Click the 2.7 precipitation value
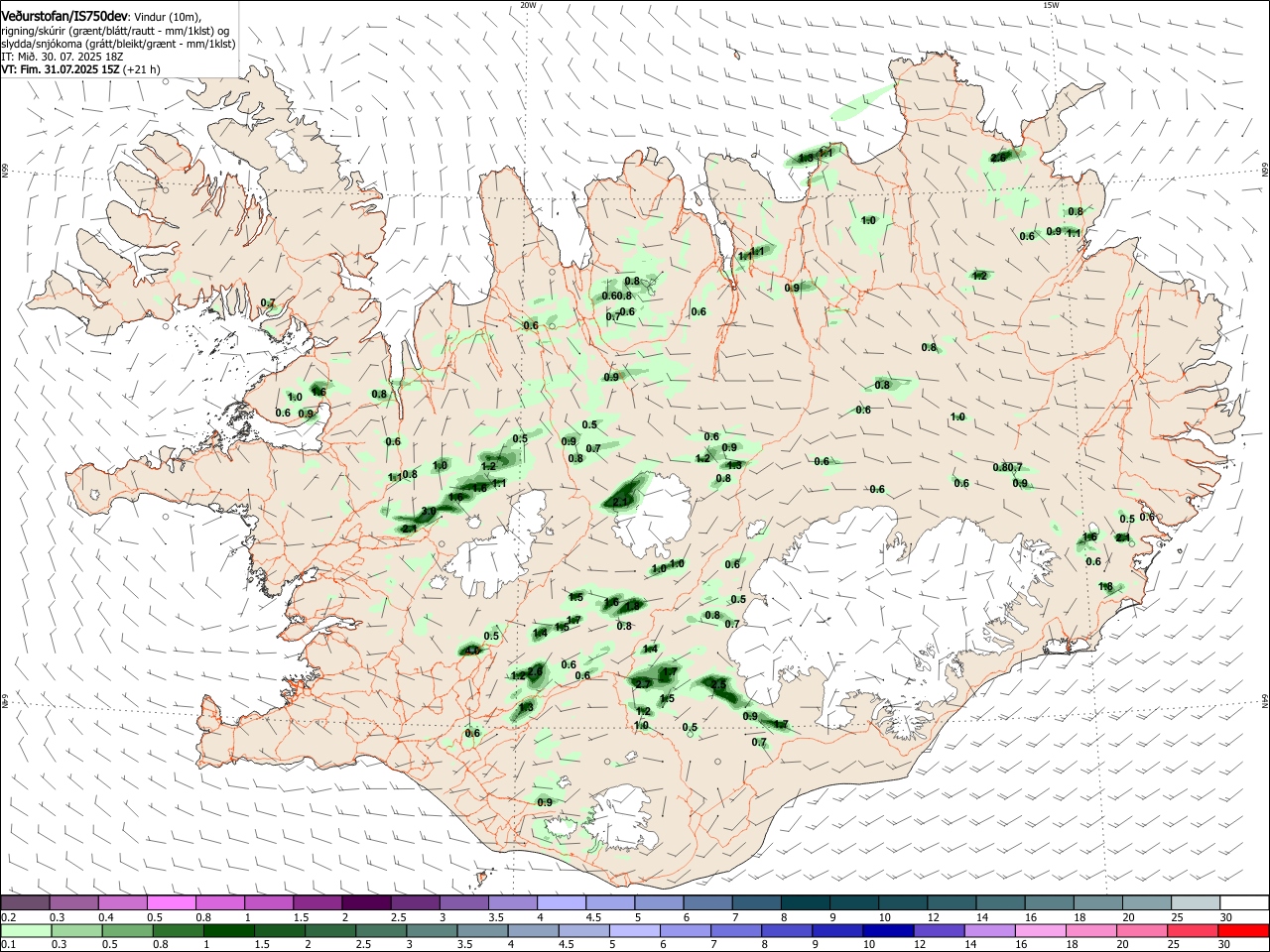 pos(642,684)
